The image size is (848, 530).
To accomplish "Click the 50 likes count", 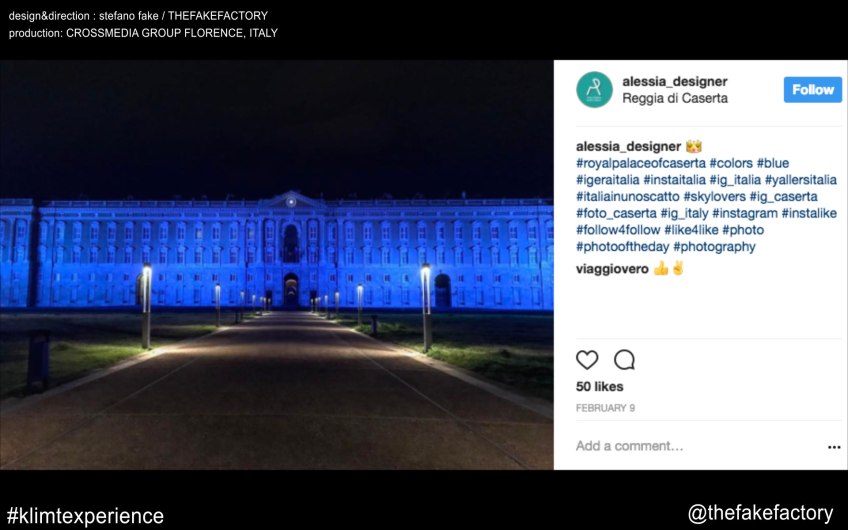I will pyautogui.click(x=600, y=387).
